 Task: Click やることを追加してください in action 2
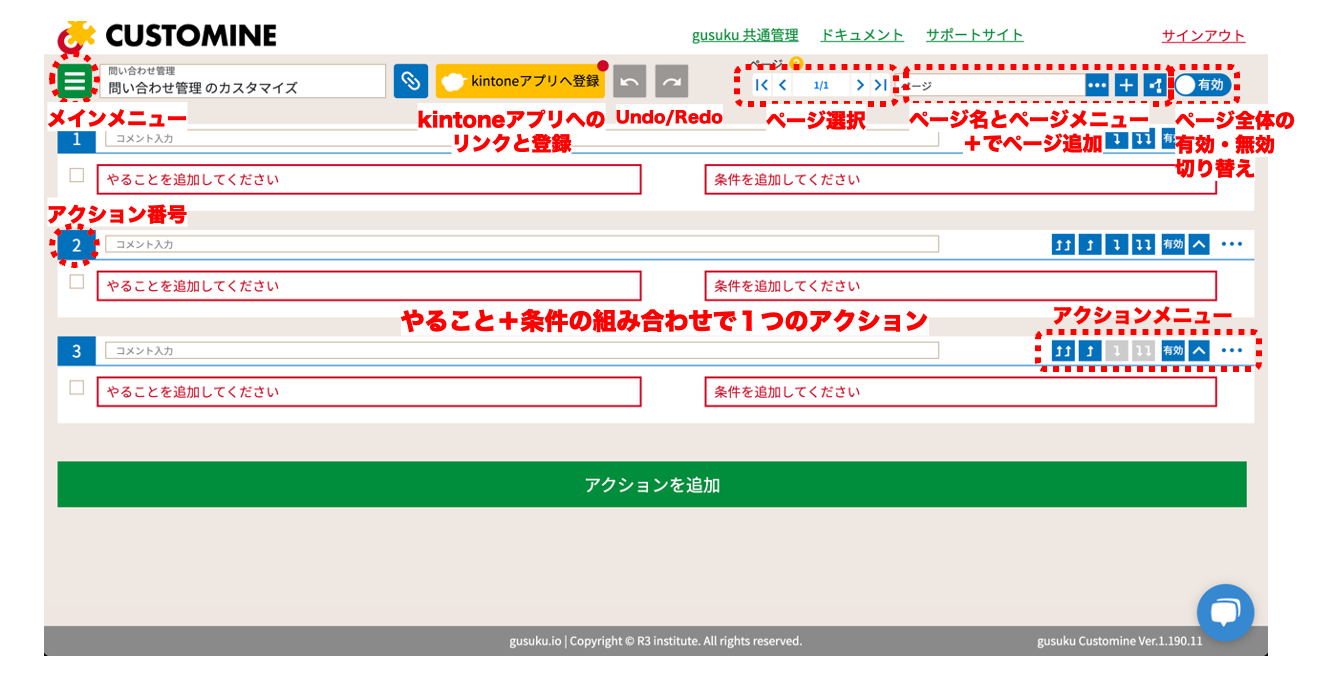tap(369, 286)
